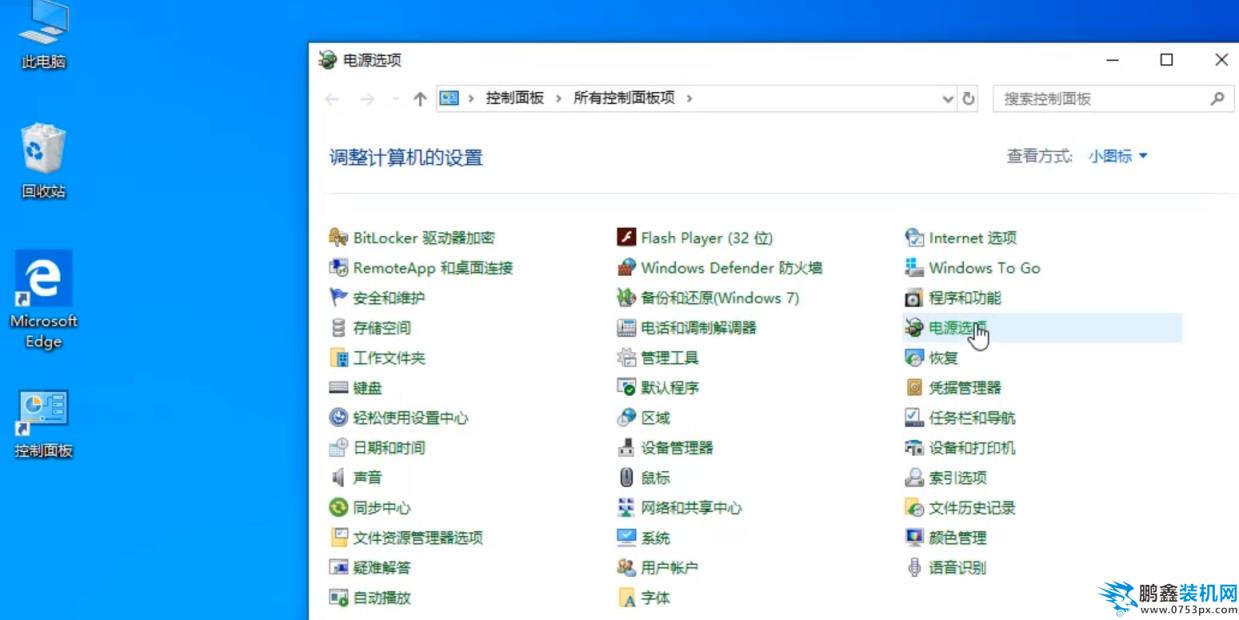Open 凭据管理器 safe icon
The image size is (1239, 620).
point(914,388)
